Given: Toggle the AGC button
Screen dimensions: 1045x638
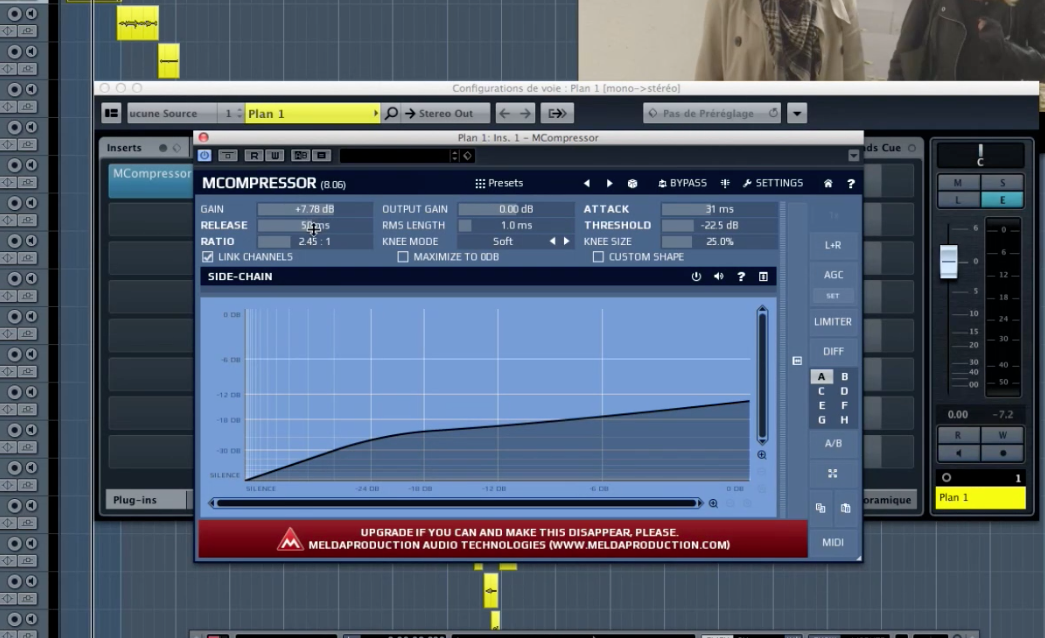Looking at the screenshot, I should tap(833, 274).
